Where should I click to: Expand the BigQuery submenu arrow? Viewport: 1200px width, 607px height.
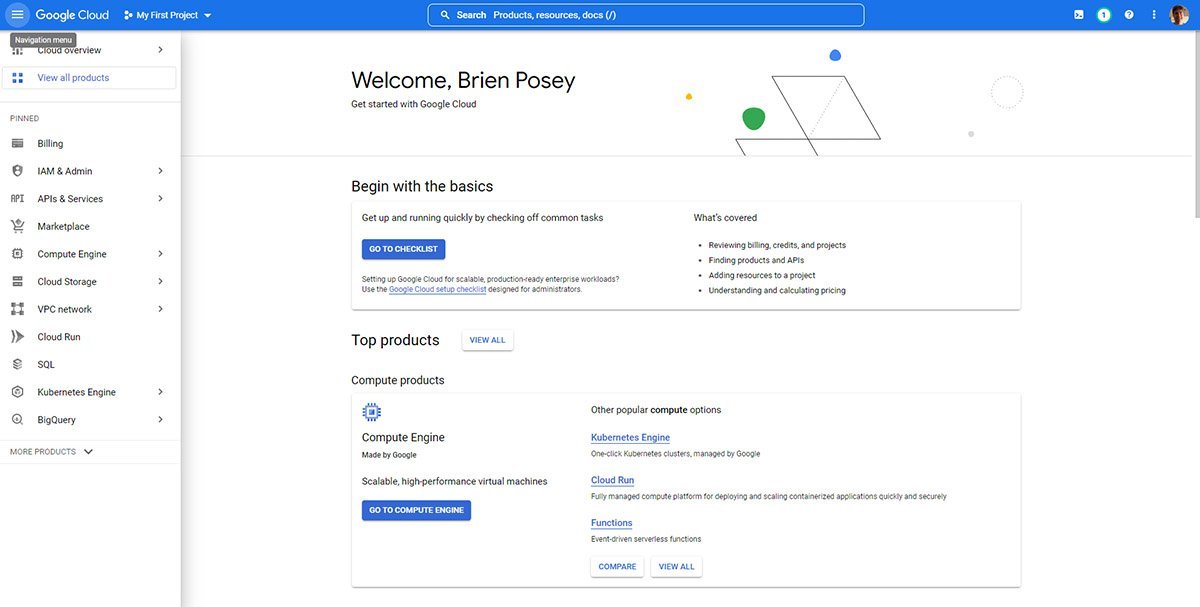pos(160,420)
